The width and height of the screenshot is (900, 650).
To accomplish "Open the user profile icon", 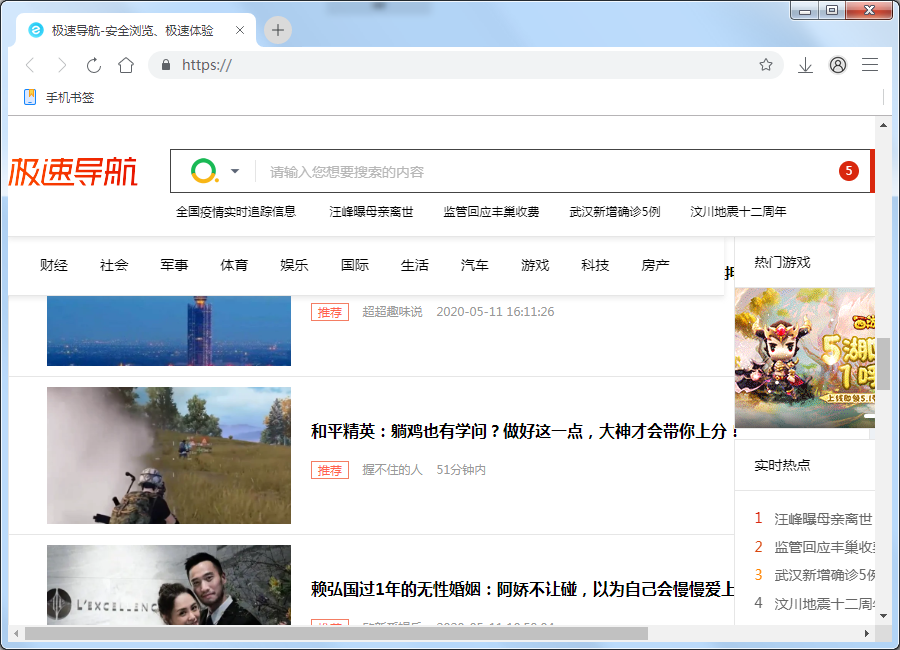I will (x=838, y=64).
